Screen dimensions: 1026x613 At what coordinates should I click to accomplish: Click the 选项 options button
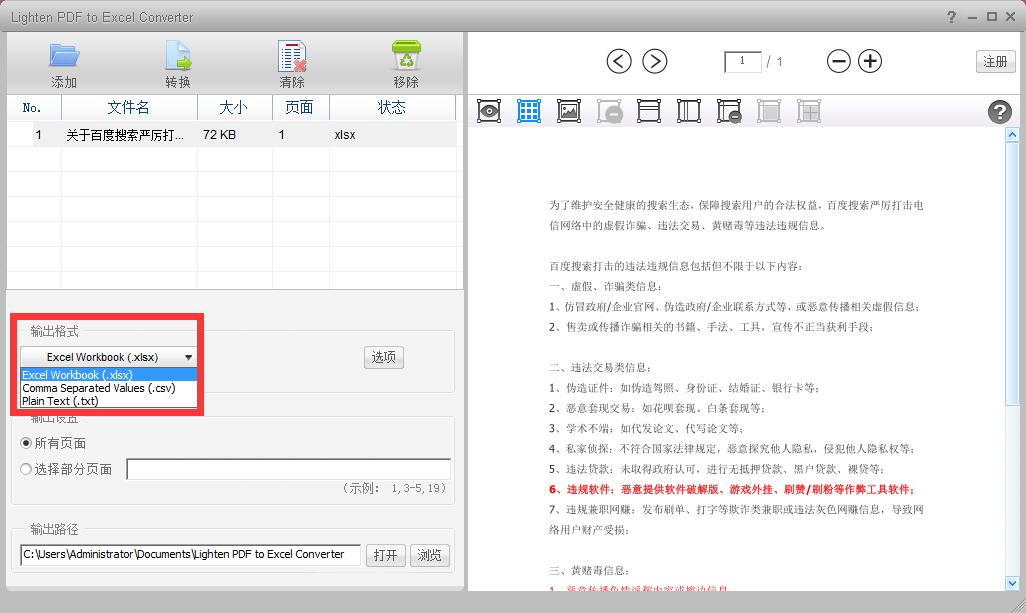[383, 357]
